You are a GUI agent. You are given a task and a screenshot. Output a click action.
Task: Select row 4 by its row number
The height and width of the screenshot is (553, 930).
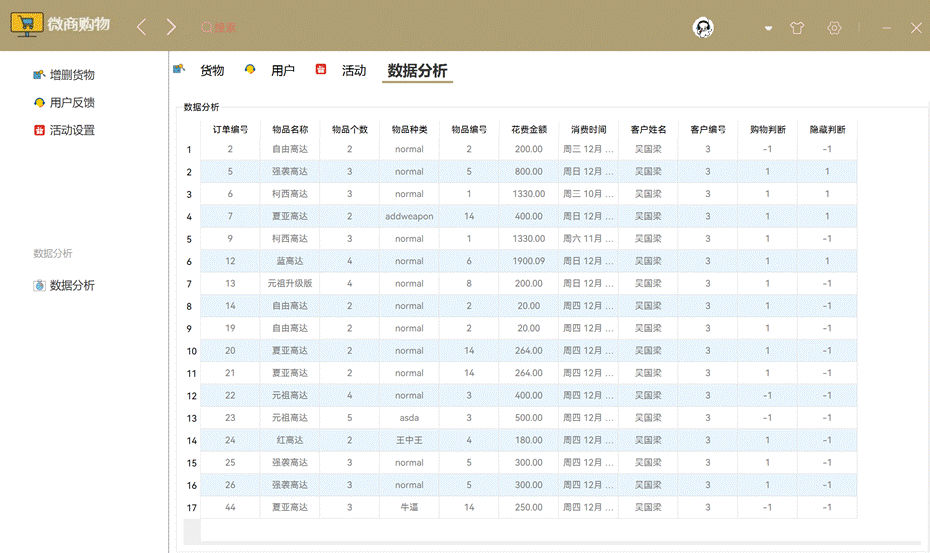pos(189,217)
